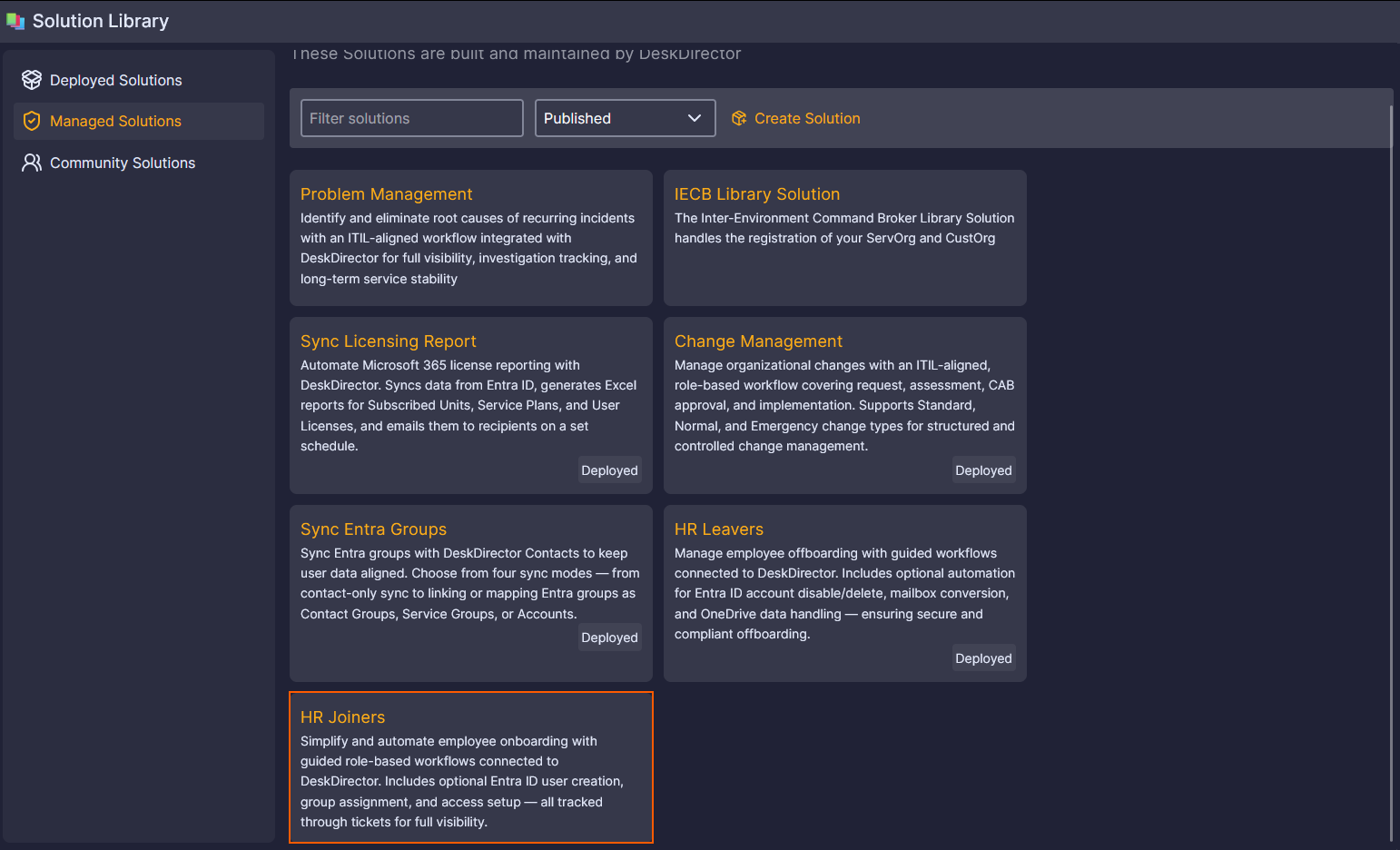Click the Published dropdown chevron arrow
The image size is (1400, 850).
pyautogui.click(x=695, y=118)
